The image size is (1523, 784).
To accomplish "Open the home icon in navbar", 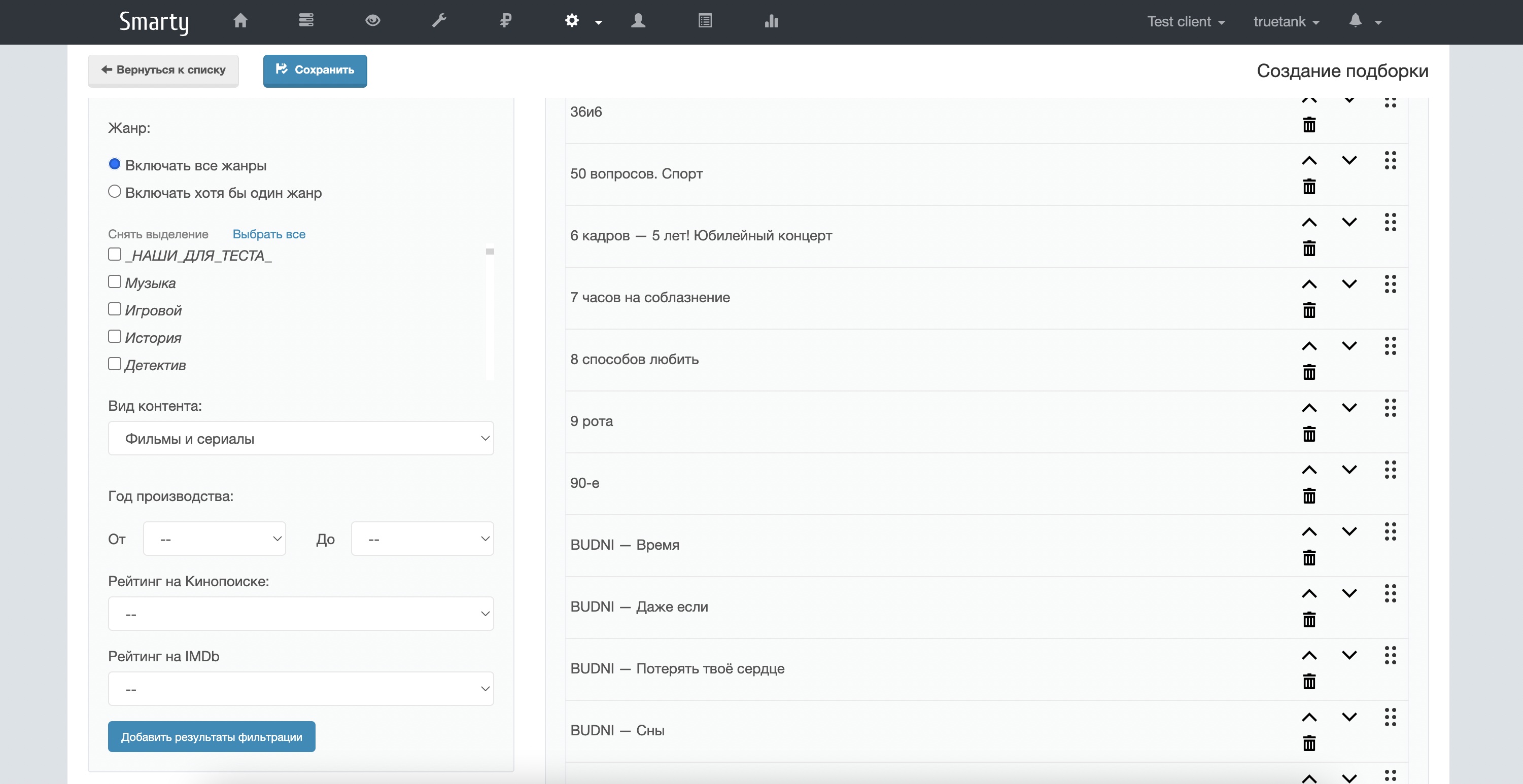I will 240,21.
